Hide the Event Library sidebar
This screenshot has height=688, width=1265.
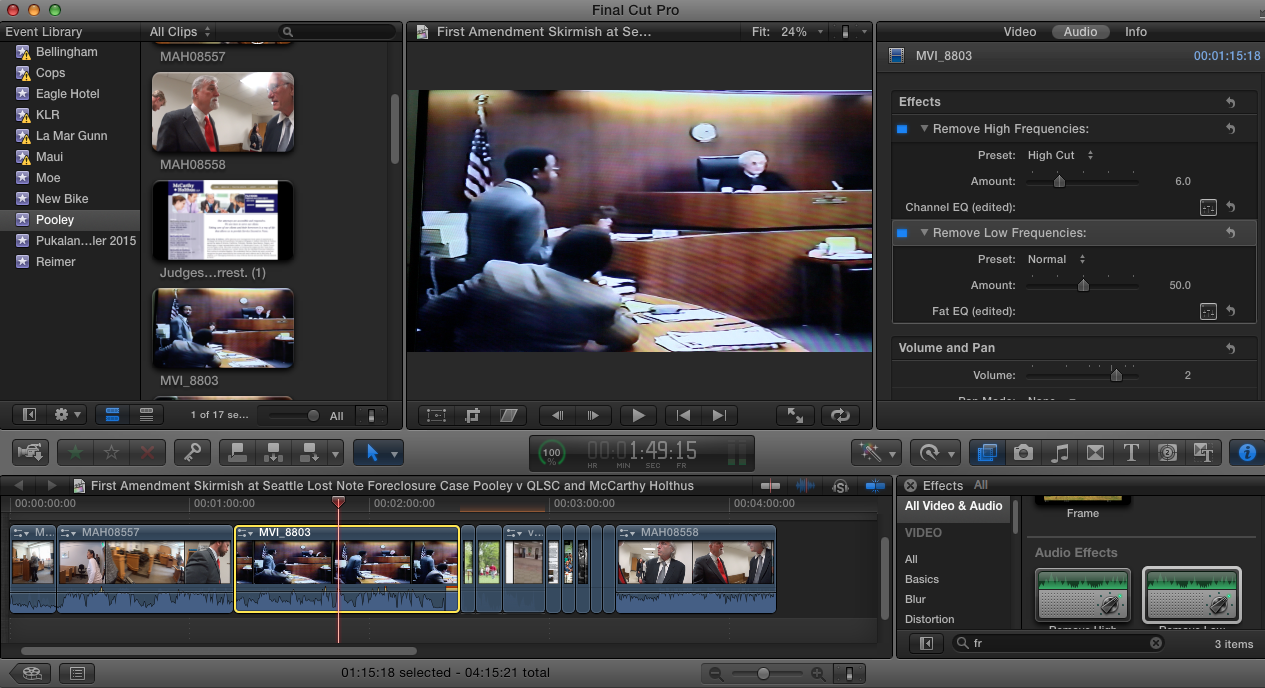[x=29, y=414]
